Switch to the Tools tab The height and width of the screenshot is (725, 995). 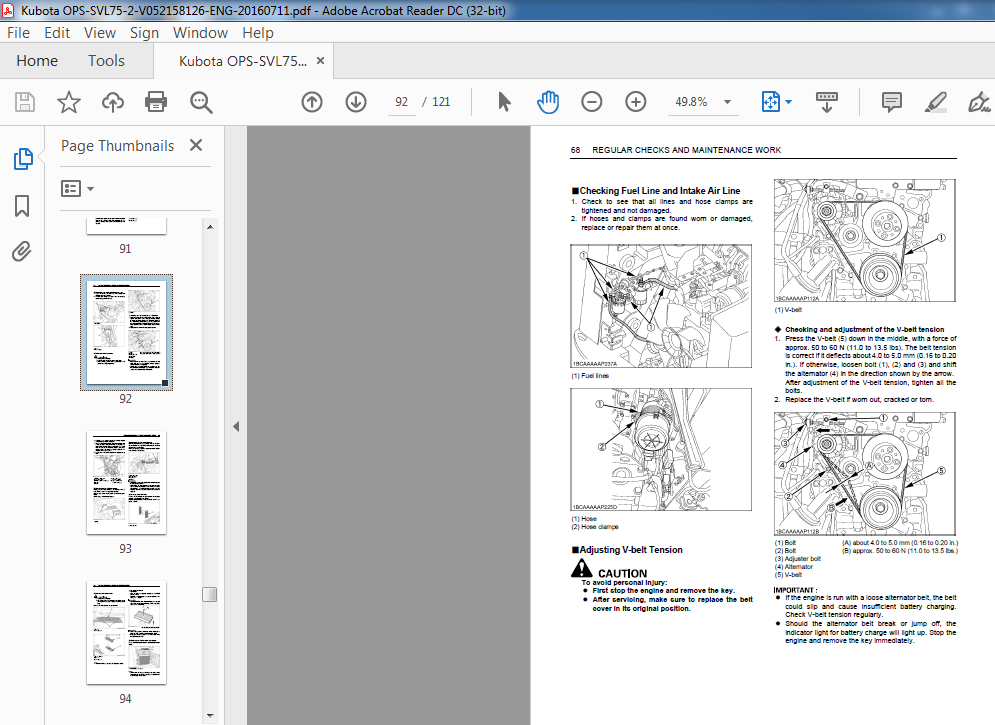click(106, 61)
